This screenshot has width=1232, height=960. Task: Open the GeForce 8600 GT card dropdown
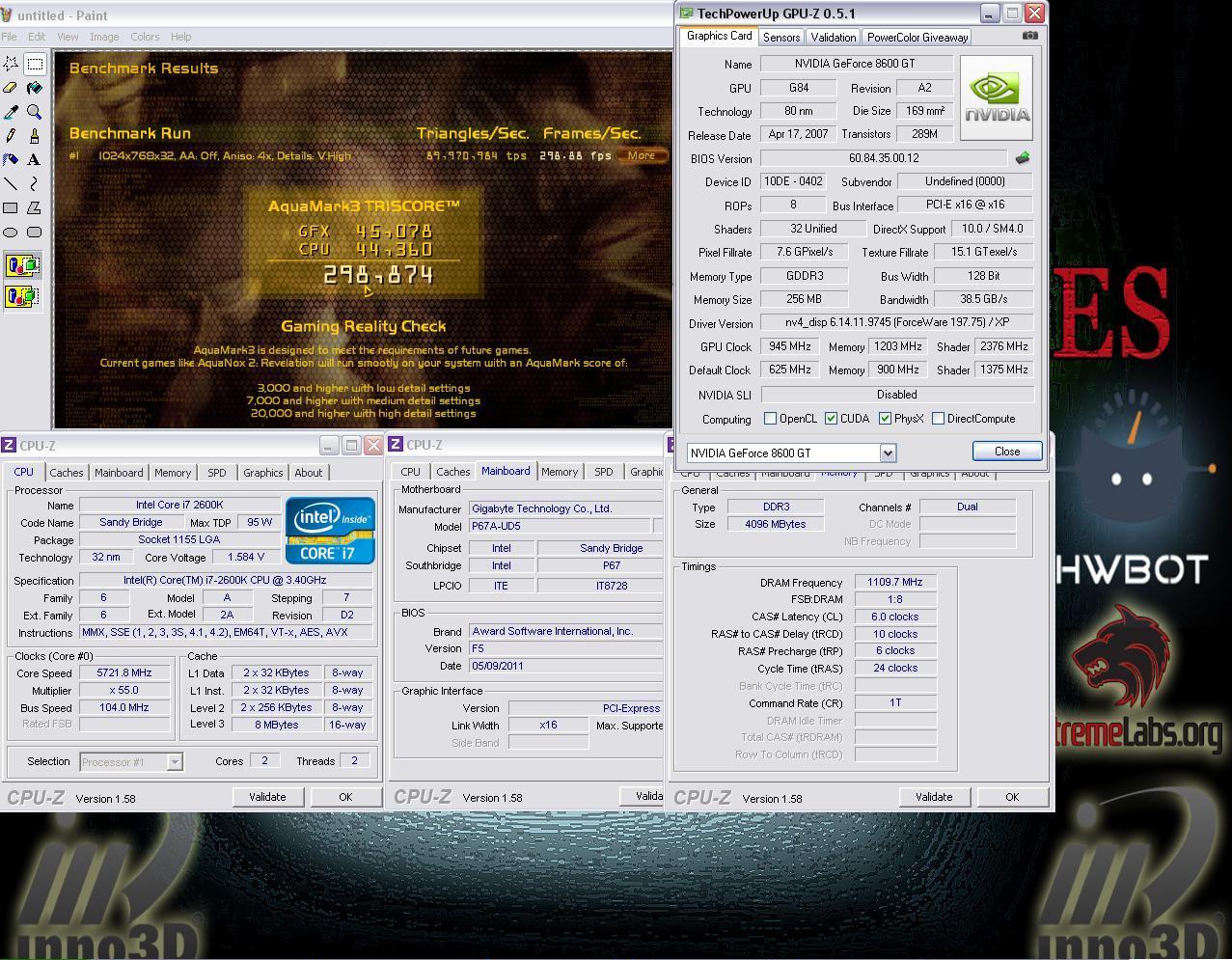tap(888, 453)
